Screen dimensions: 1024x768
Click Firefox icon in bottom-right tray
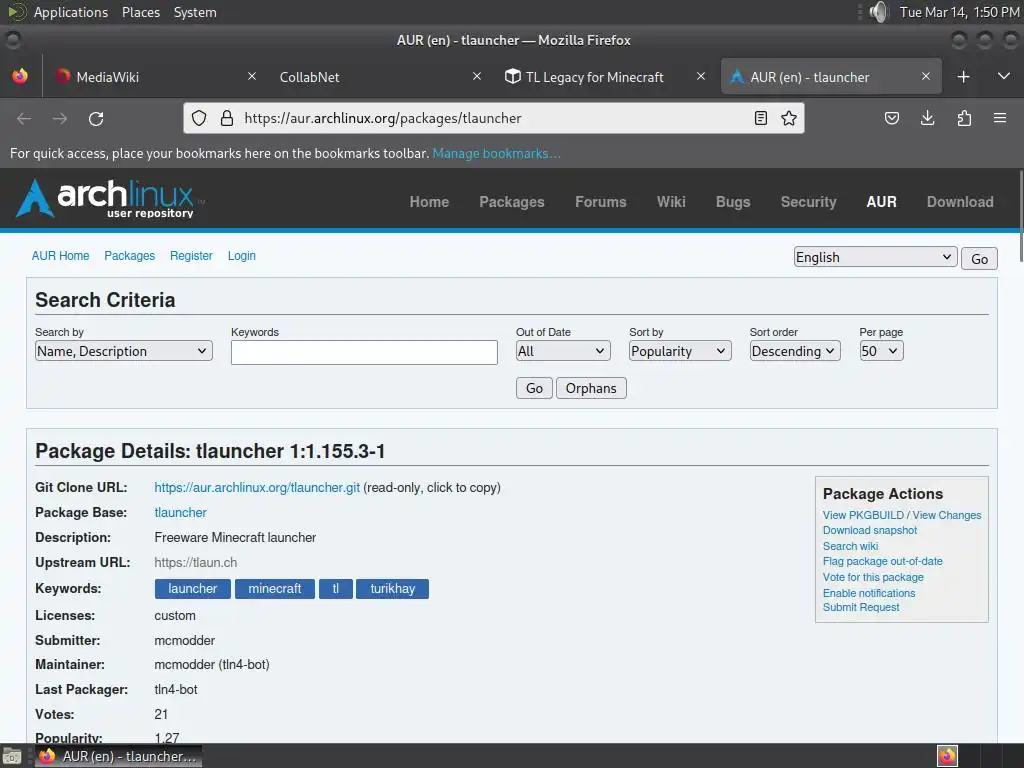(947, 756)
